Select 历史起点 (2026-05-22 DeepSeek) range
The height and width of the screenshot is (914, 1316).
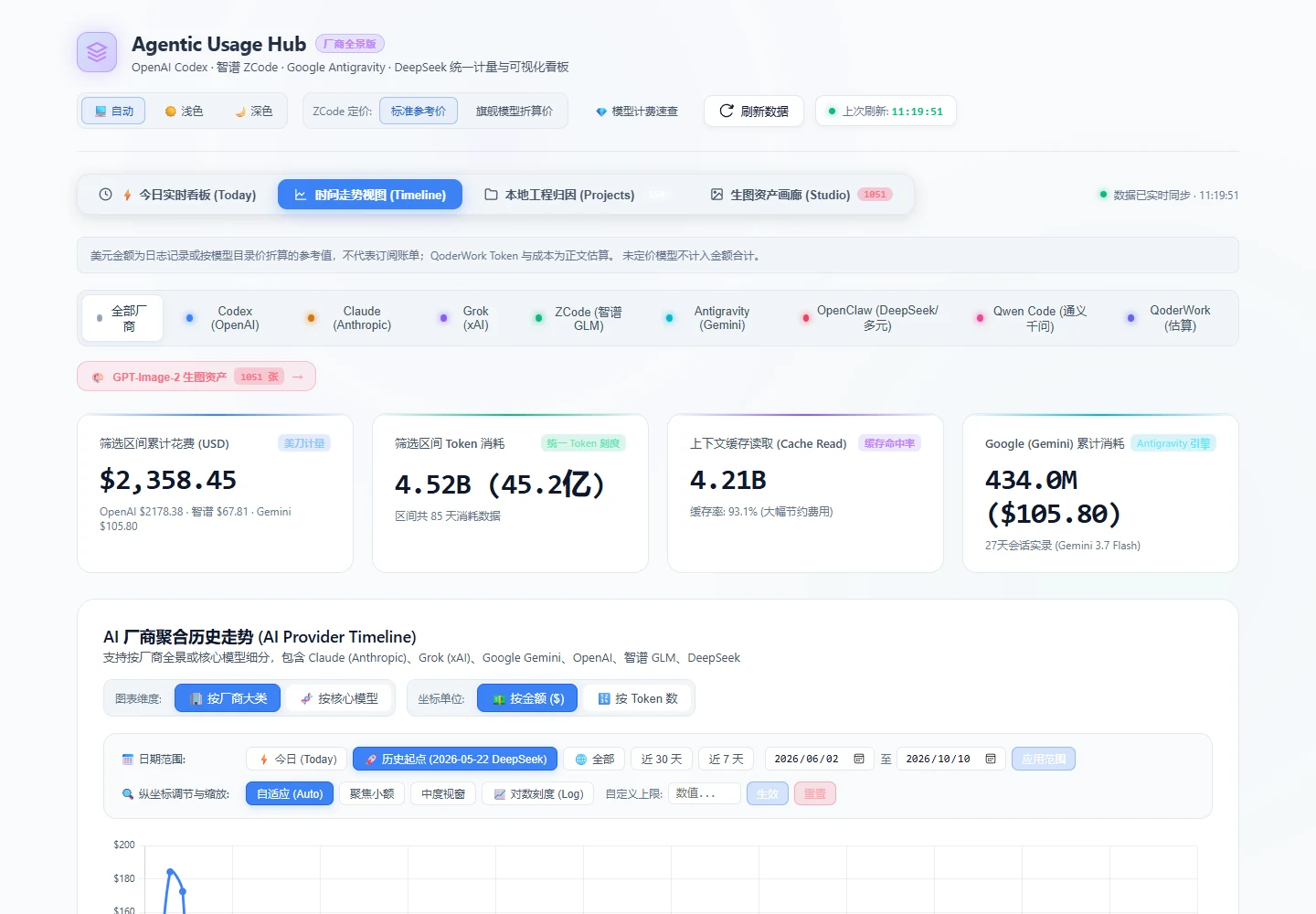point(455,759)
